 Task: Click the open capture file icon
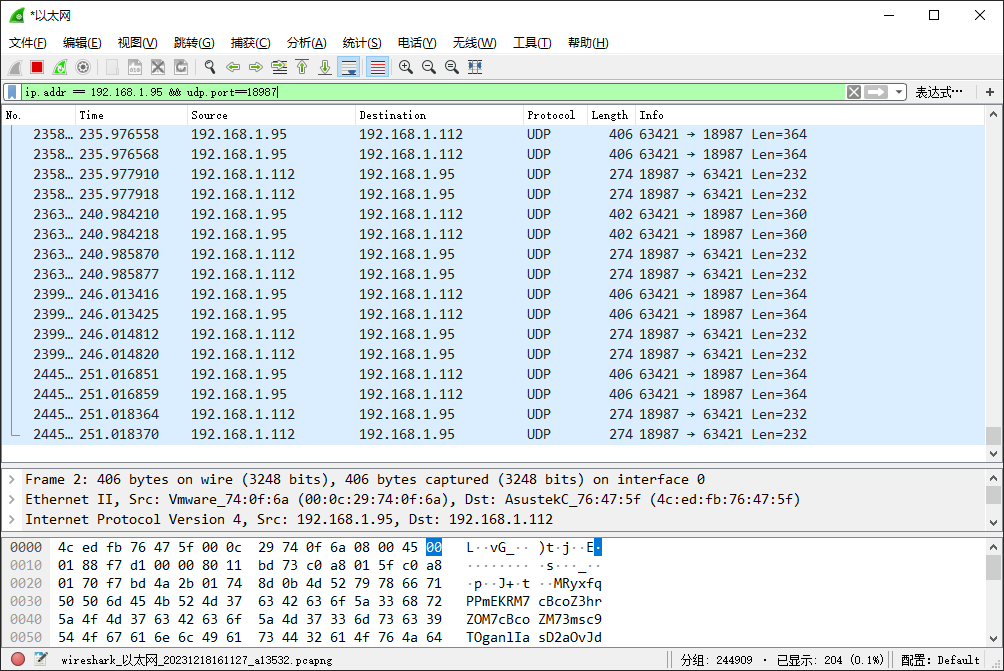tap(112, 67)
